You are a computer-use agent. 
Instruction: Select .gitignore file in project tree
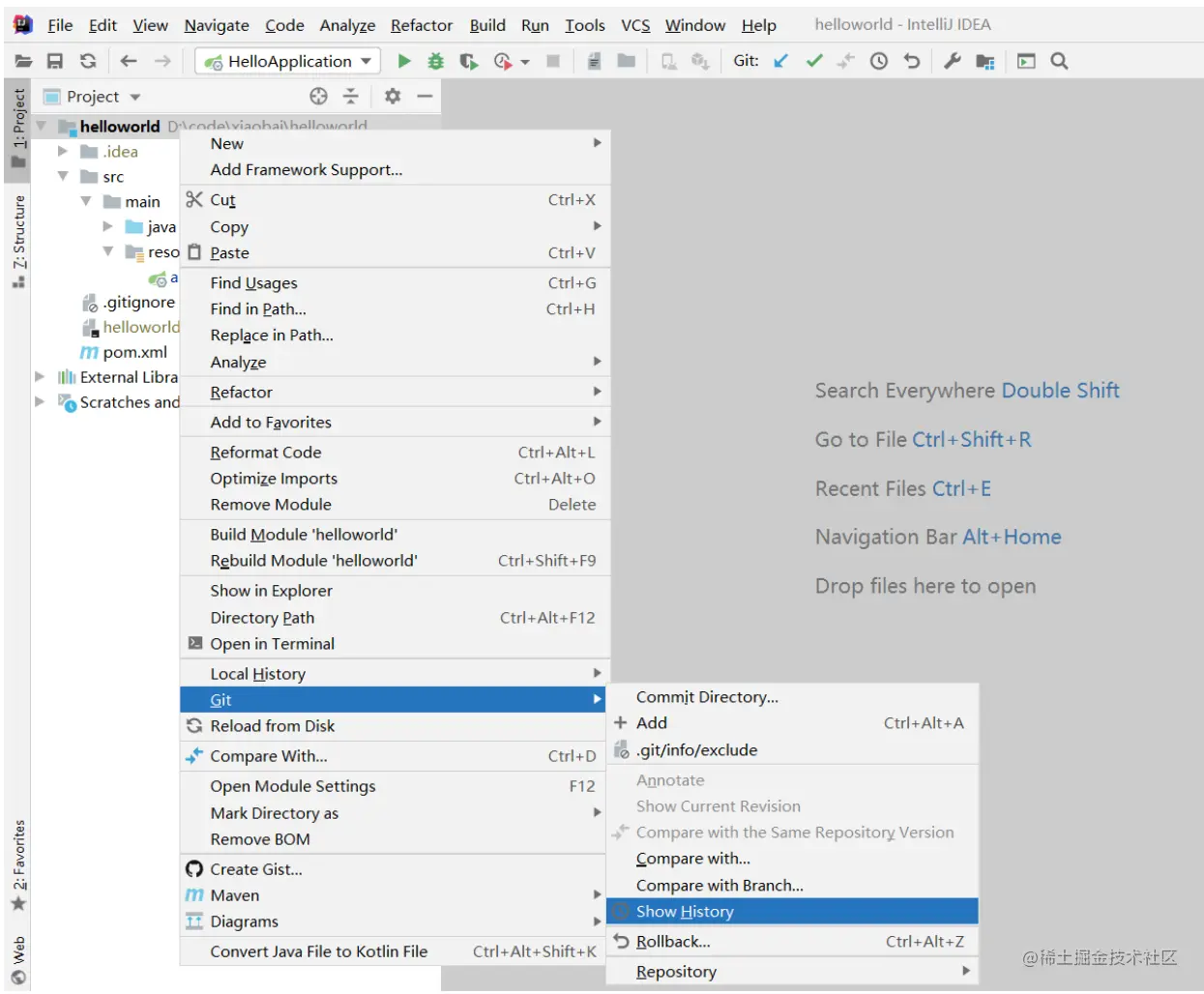[x=129, y=302]
